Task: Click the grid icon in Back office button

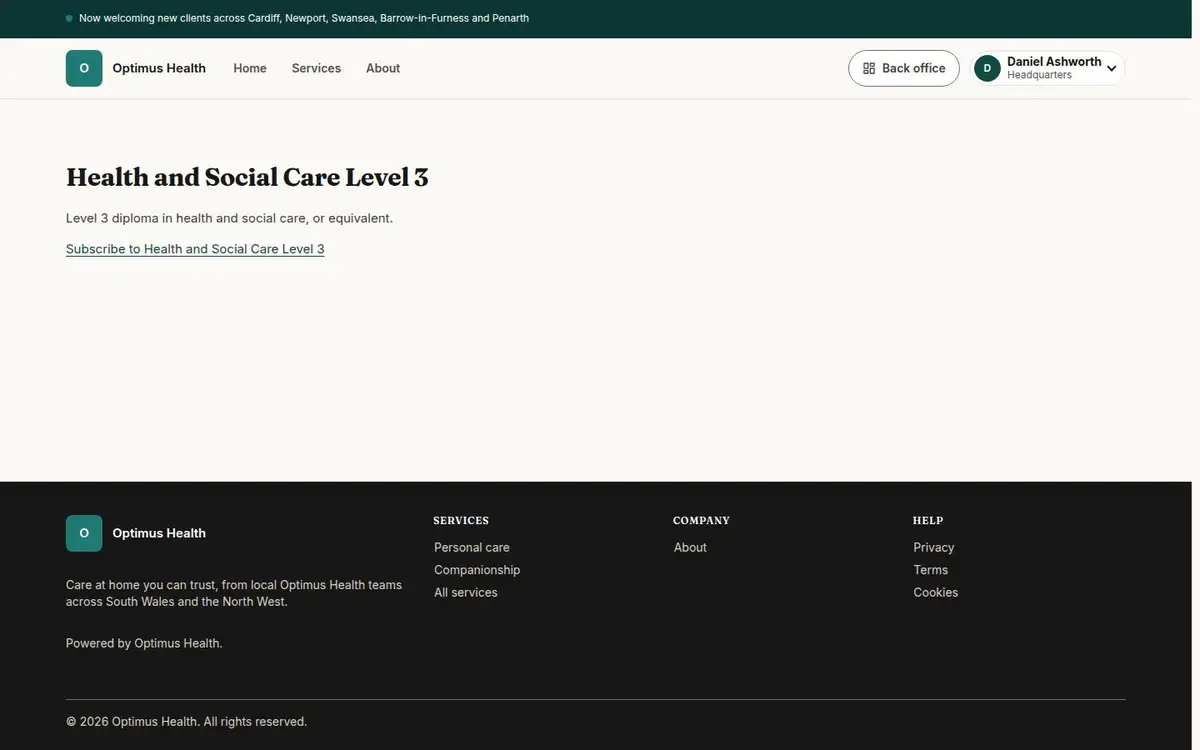Action: click(869, 68)
